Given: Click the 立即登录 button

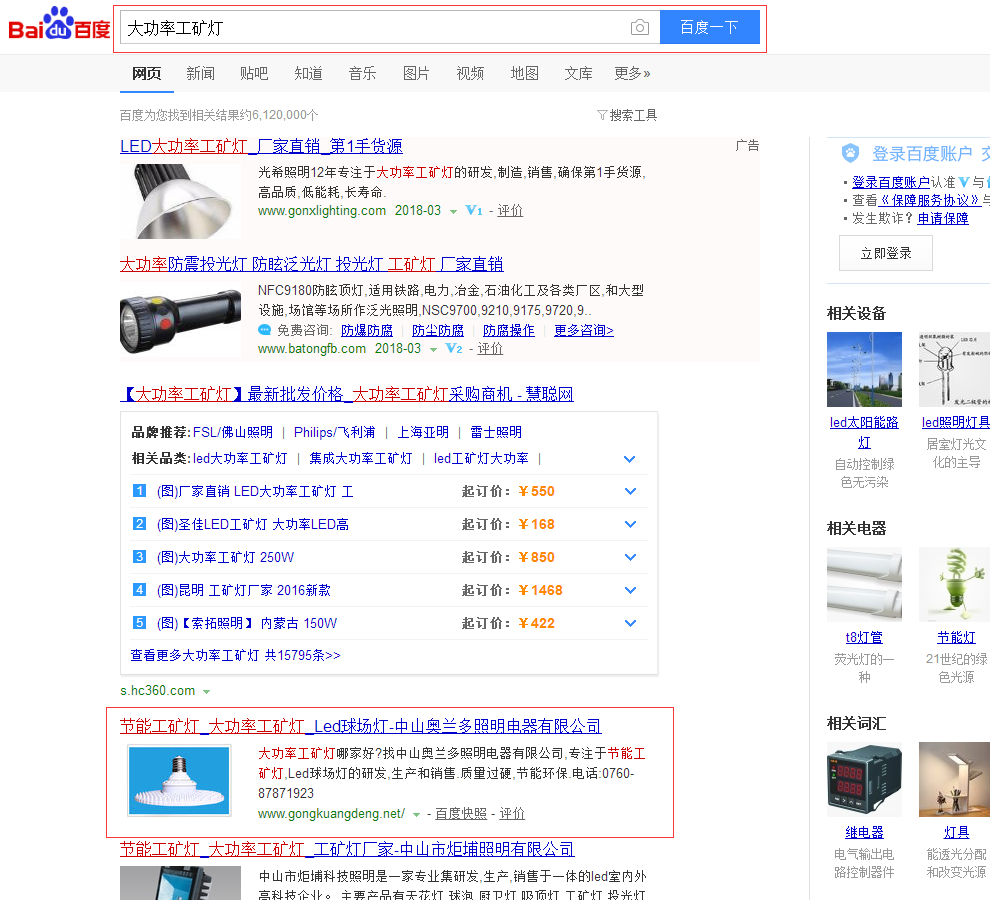Looking at the screenshot, I should click(886, 253).
